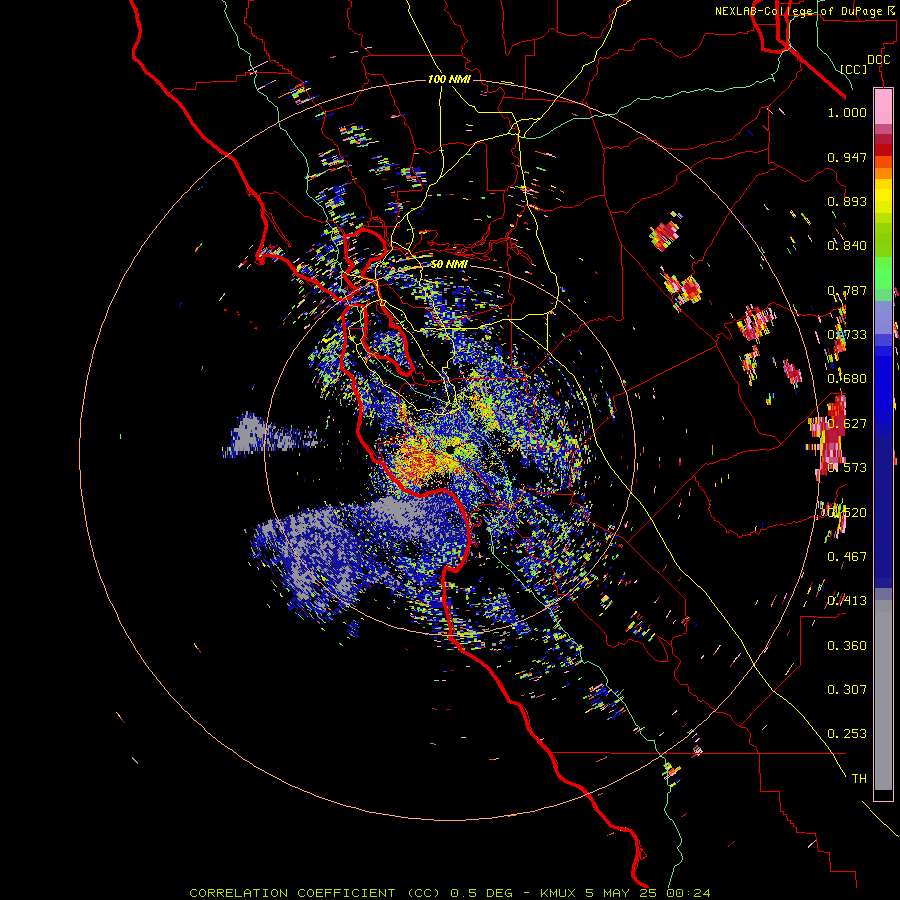900x900 pixels.
Task: Select the 0.840 scale value
Action: click(x=847, y=246)
